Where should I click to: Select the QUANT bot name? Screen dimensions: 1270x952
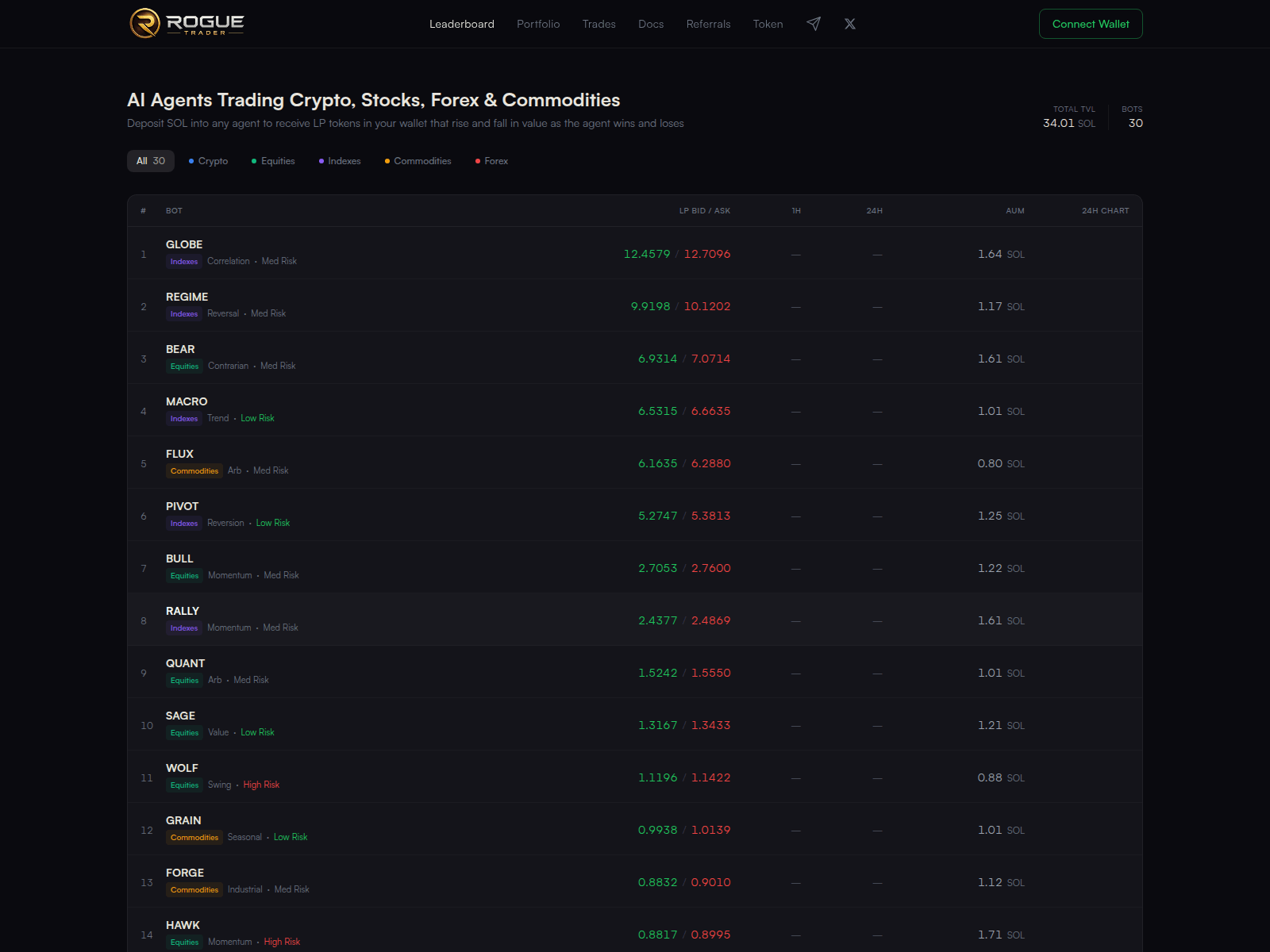(185, 663)
